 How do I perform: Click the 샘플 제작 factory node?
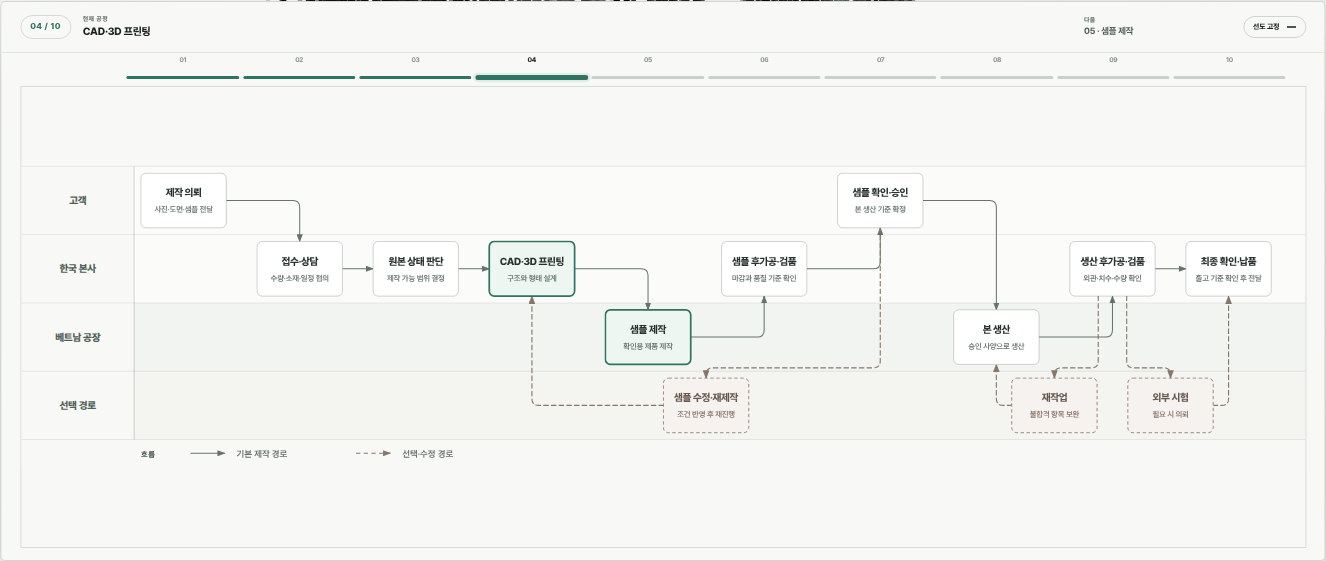(x=648, y=337)
